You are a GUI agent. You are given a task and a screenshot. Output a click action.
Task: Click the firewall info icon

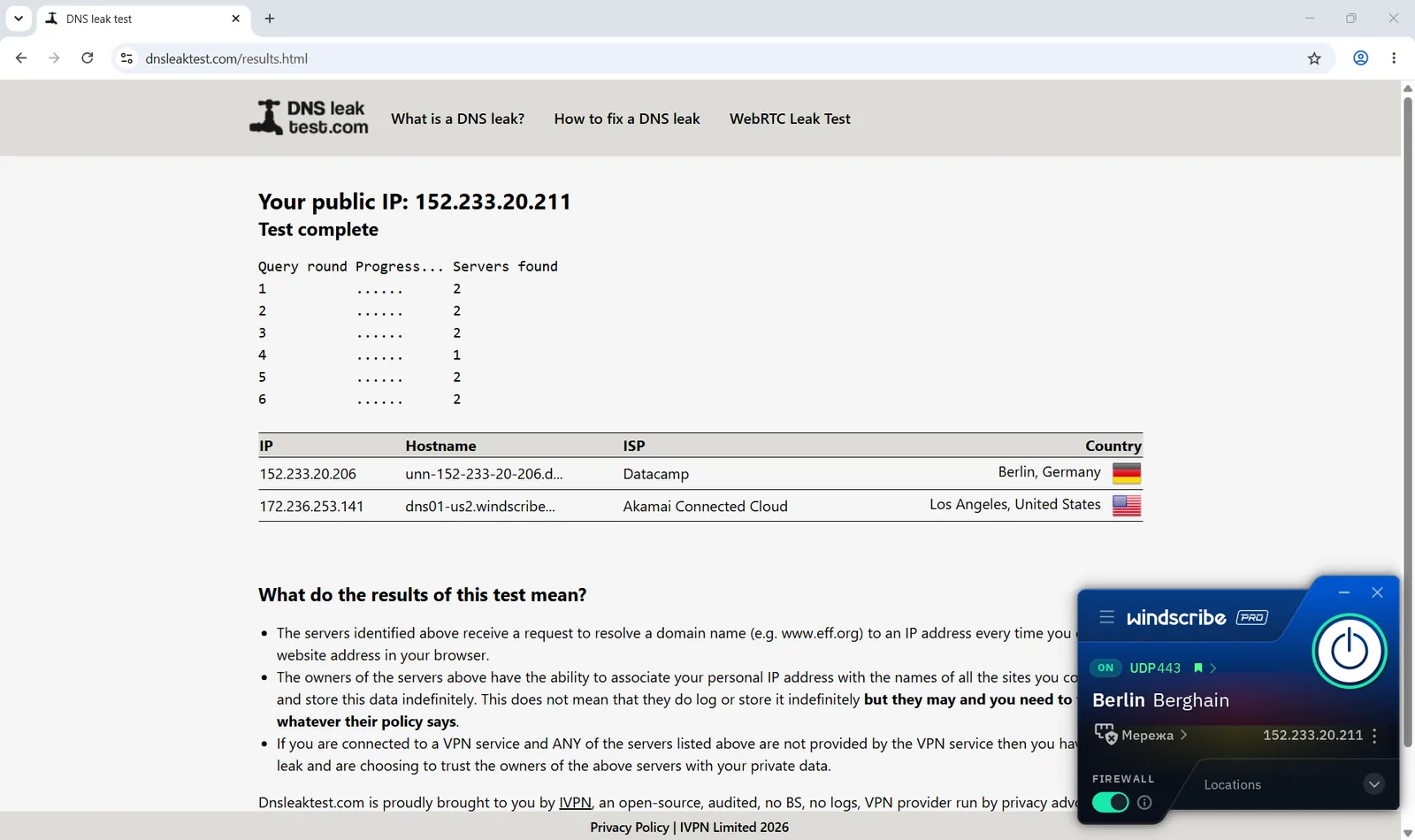(x=1144, y=803)
